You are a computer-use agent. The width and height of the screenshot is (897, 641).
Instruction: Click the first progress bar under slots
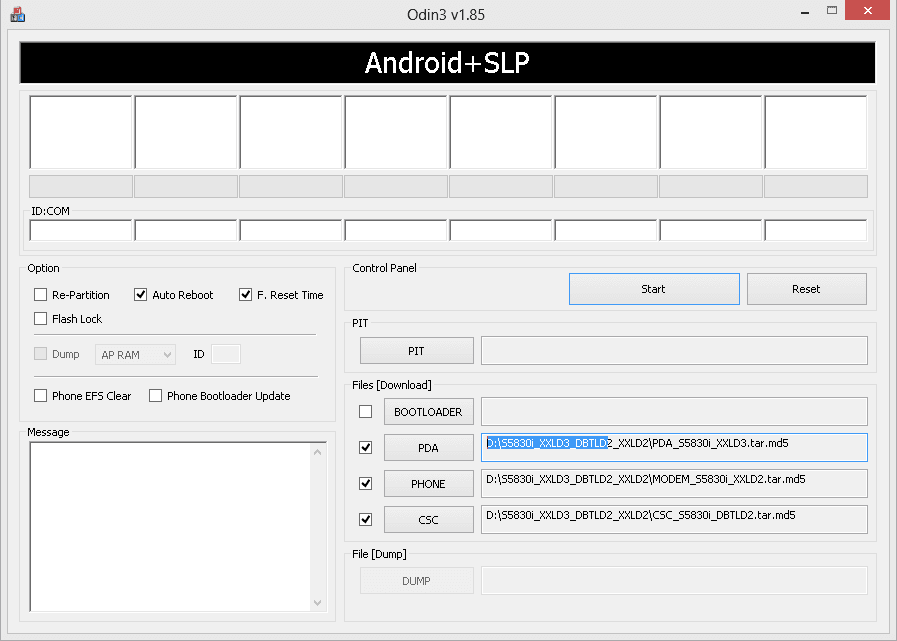81,187
